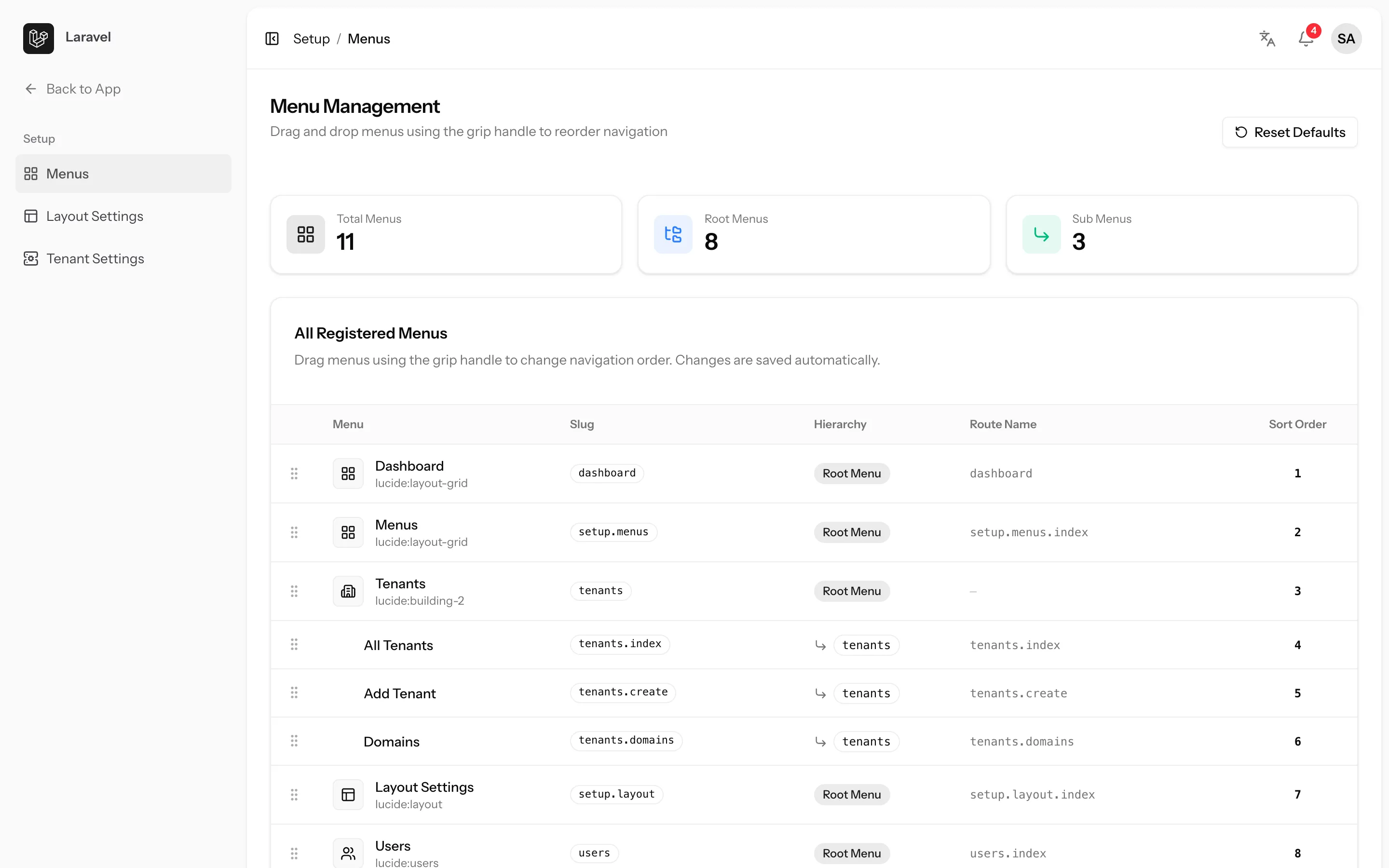1389x868 pixels.
Task: Click the Users row people icon
Action: point(348,853)
